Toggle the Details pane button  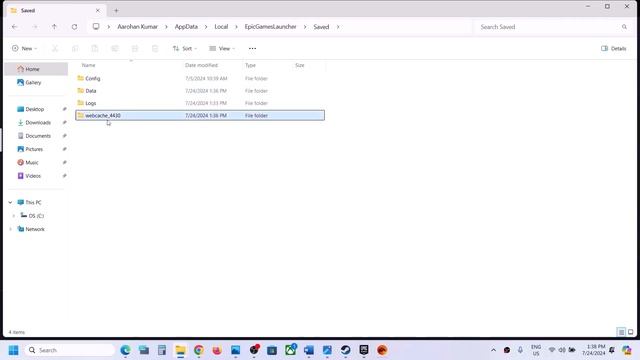613,49
